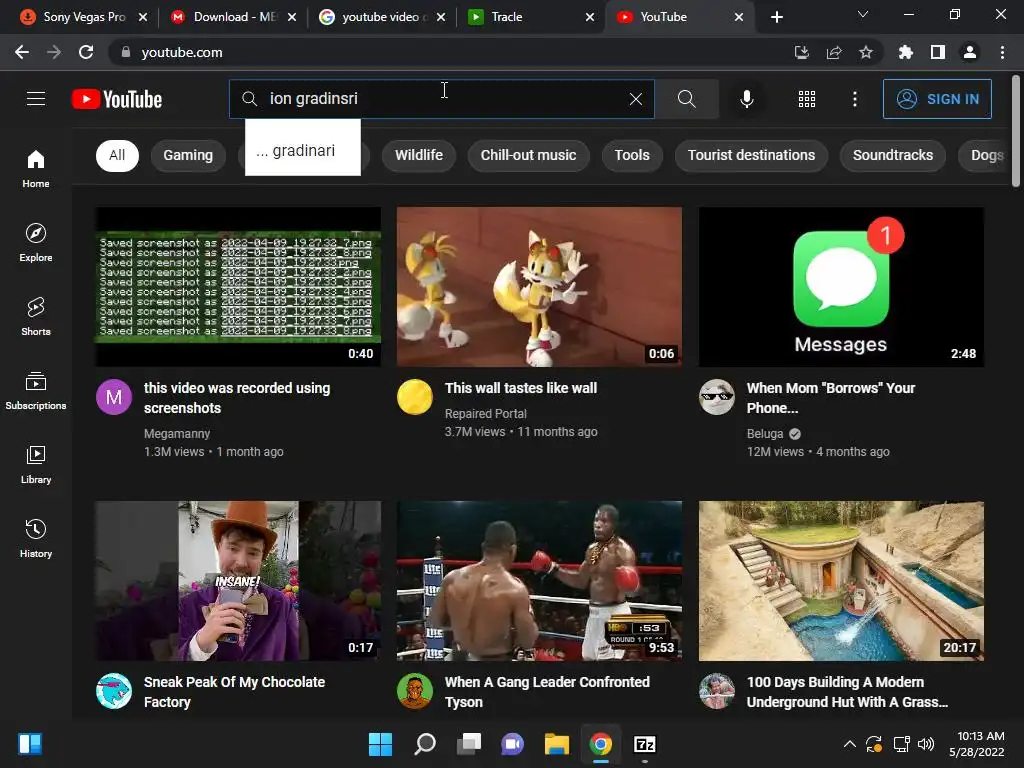Click the SIGN IN button
The height and width of the screenshot is (768, 1024).
pos(937,99)
